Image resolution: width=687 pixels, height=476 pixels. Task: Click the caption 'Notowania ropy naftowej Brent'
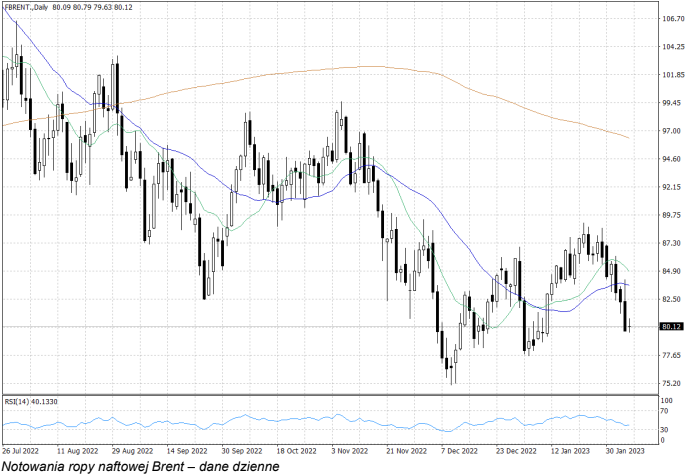134,467
